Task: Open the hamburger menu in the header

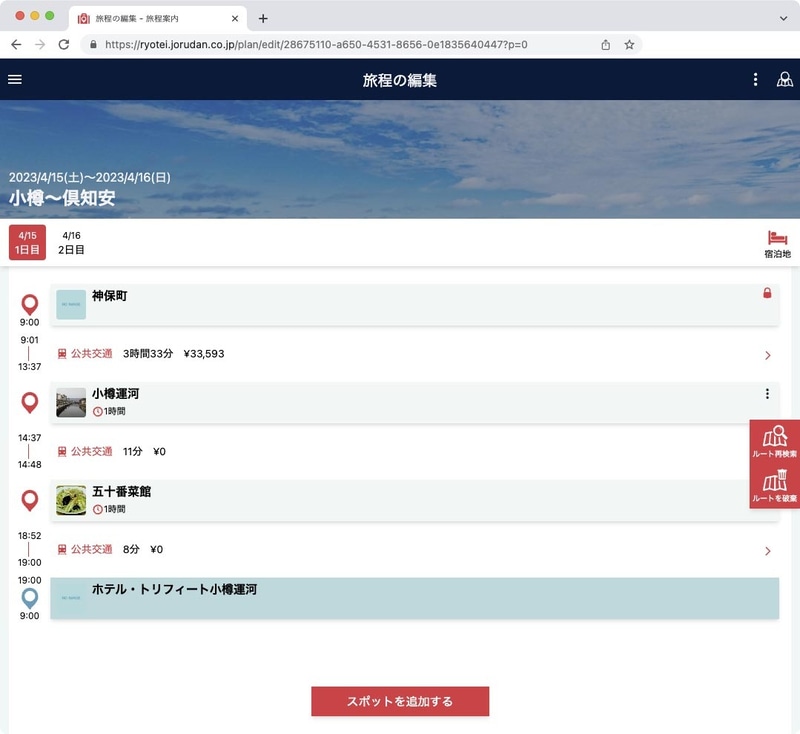Action: (15, 80)
